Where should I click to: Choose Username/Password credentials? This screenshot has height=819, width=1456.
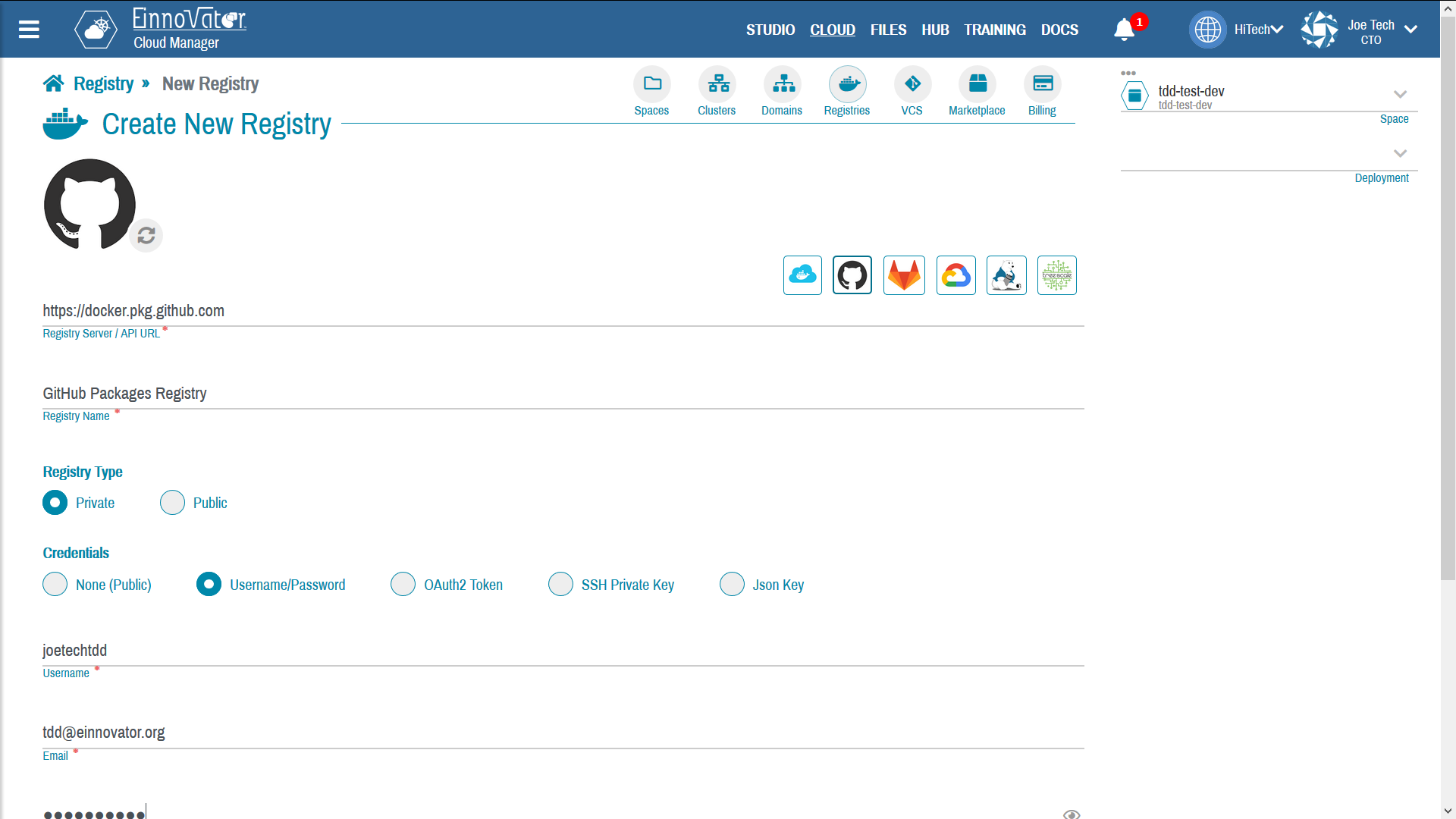[209, 585]
